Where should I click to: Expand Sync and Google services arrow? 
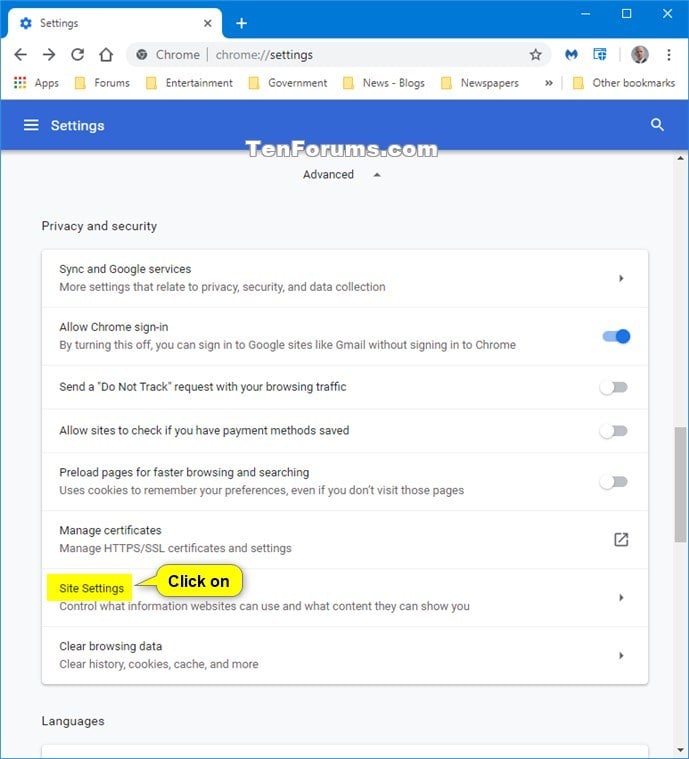tap(621, 278)
